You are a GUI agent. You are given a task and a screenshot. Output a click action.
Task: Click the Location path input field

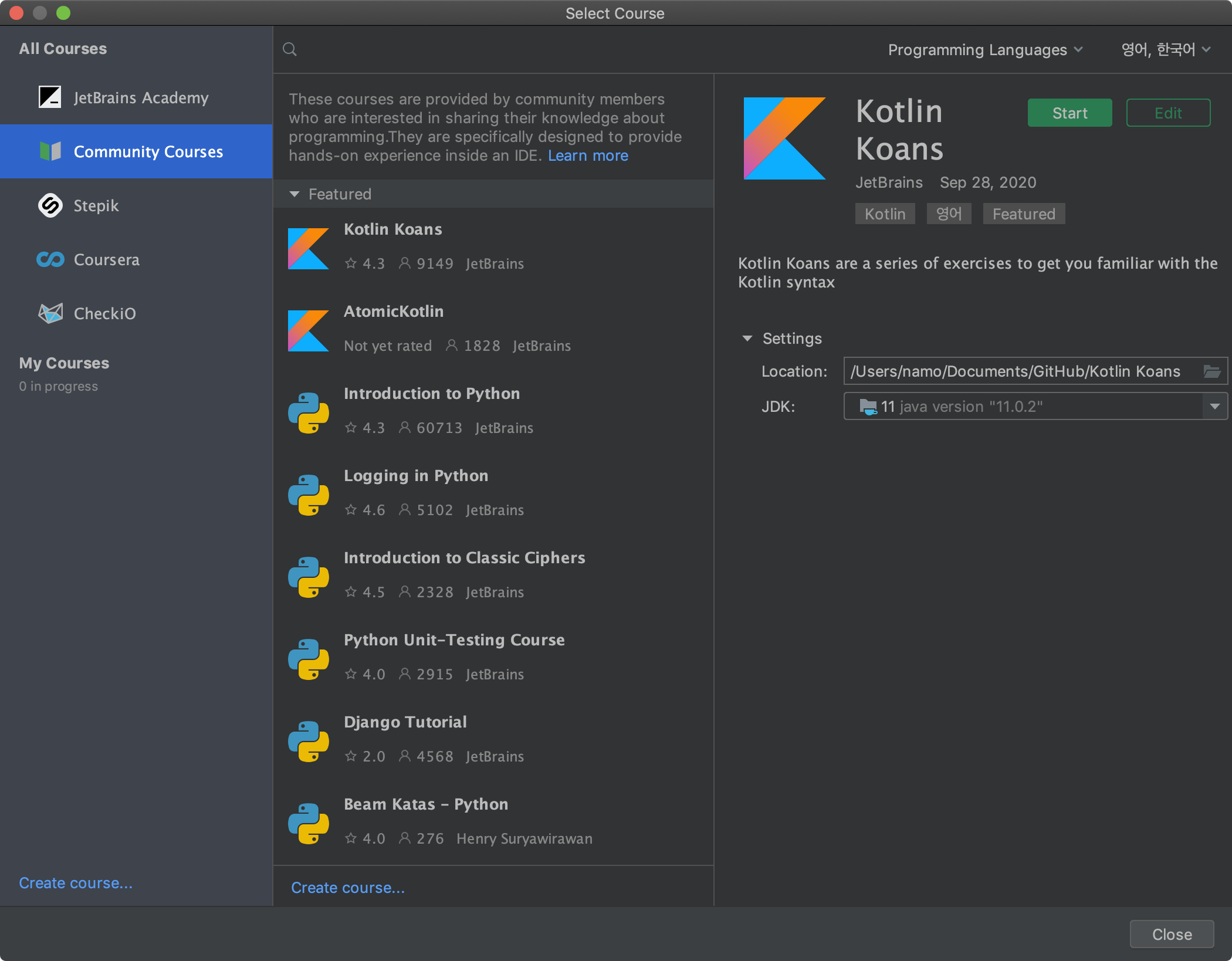1015,371
